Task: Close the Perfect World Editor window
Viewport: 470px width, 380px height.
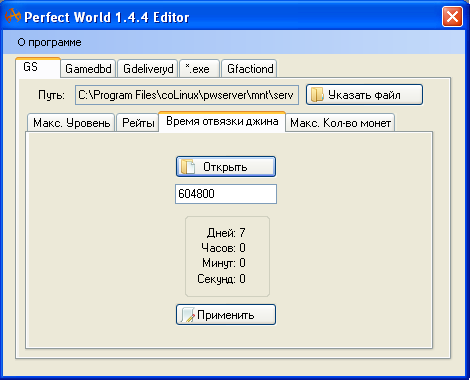Action: (452, 16)
